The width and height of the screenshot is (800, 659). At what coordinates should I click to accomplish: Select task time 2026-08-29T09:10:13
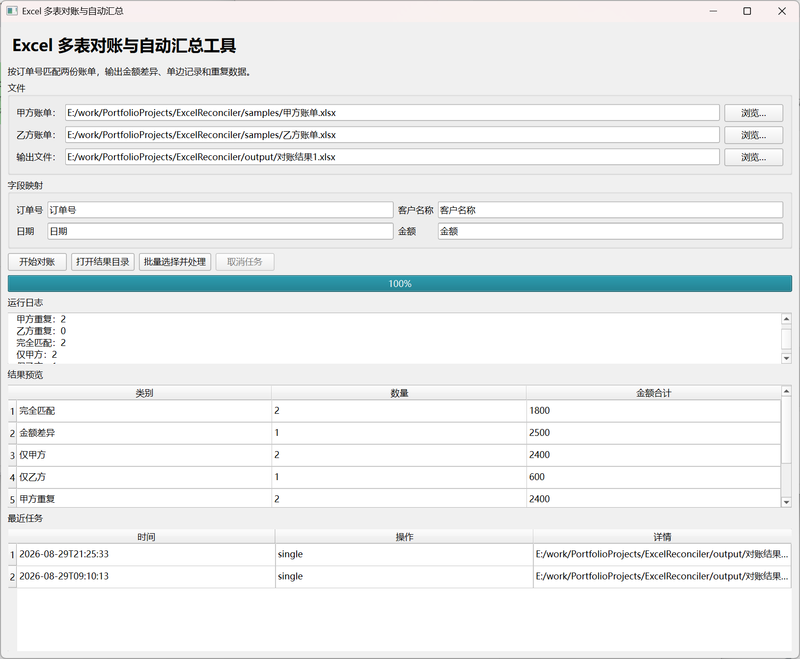[146, 576]
